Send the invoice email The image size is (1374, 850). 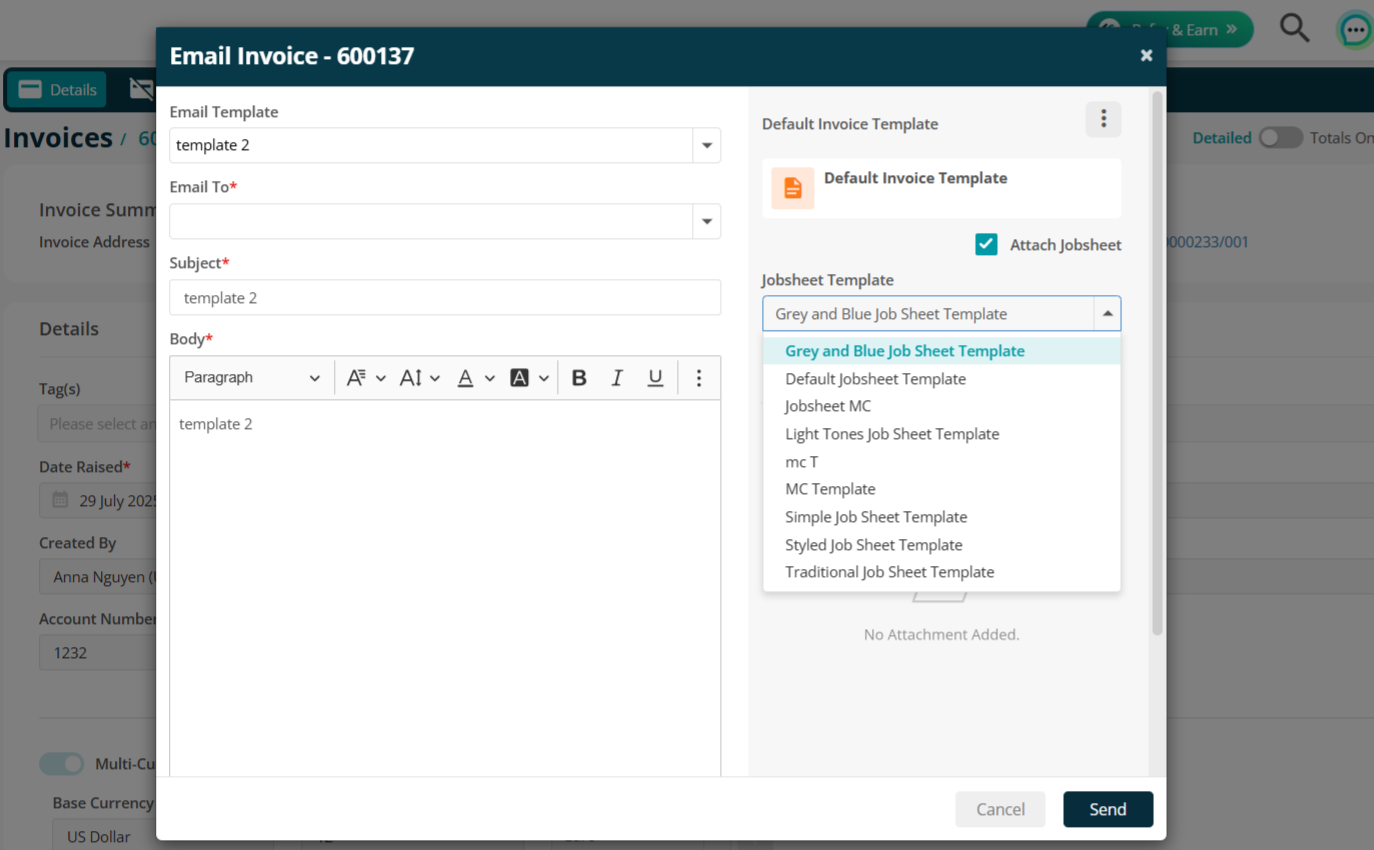(x=1108, y=809)
